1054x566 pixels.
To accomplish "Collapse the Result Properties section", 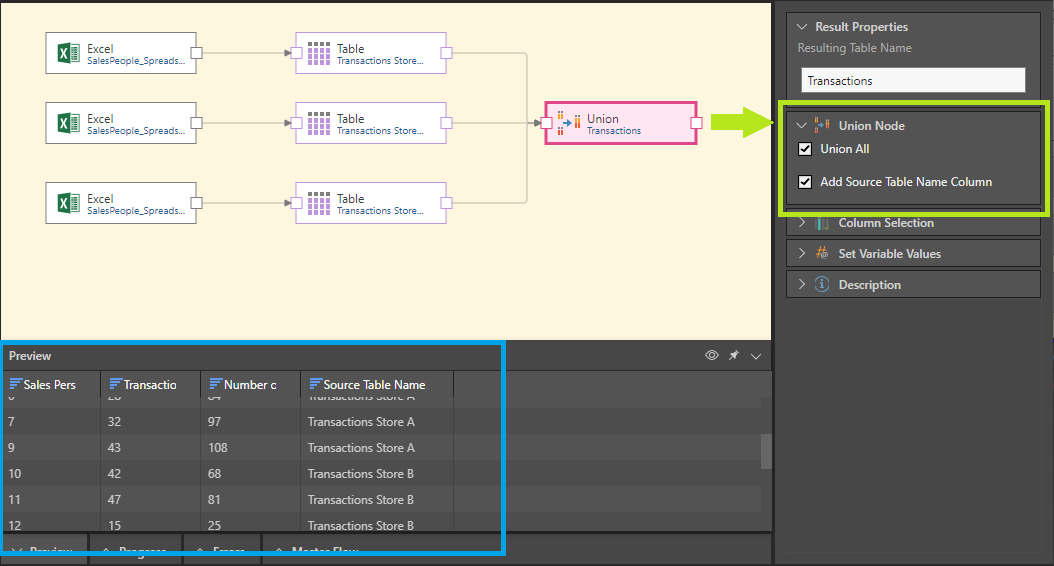I will tap(801, 27).
